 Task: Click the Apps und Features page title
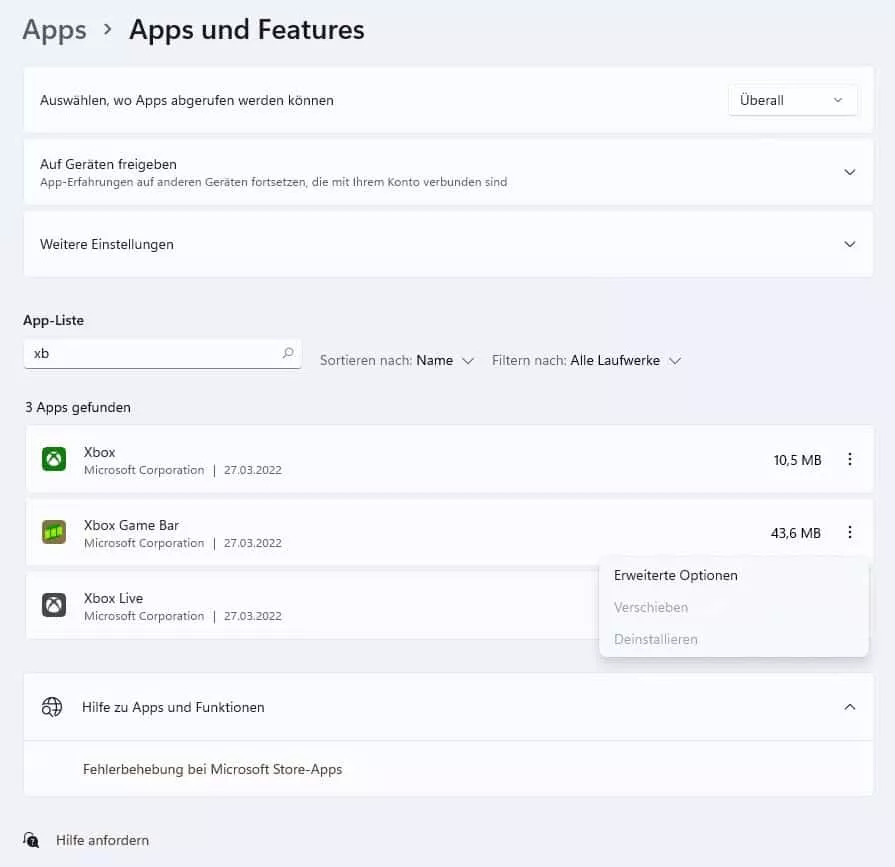(247, 30)
